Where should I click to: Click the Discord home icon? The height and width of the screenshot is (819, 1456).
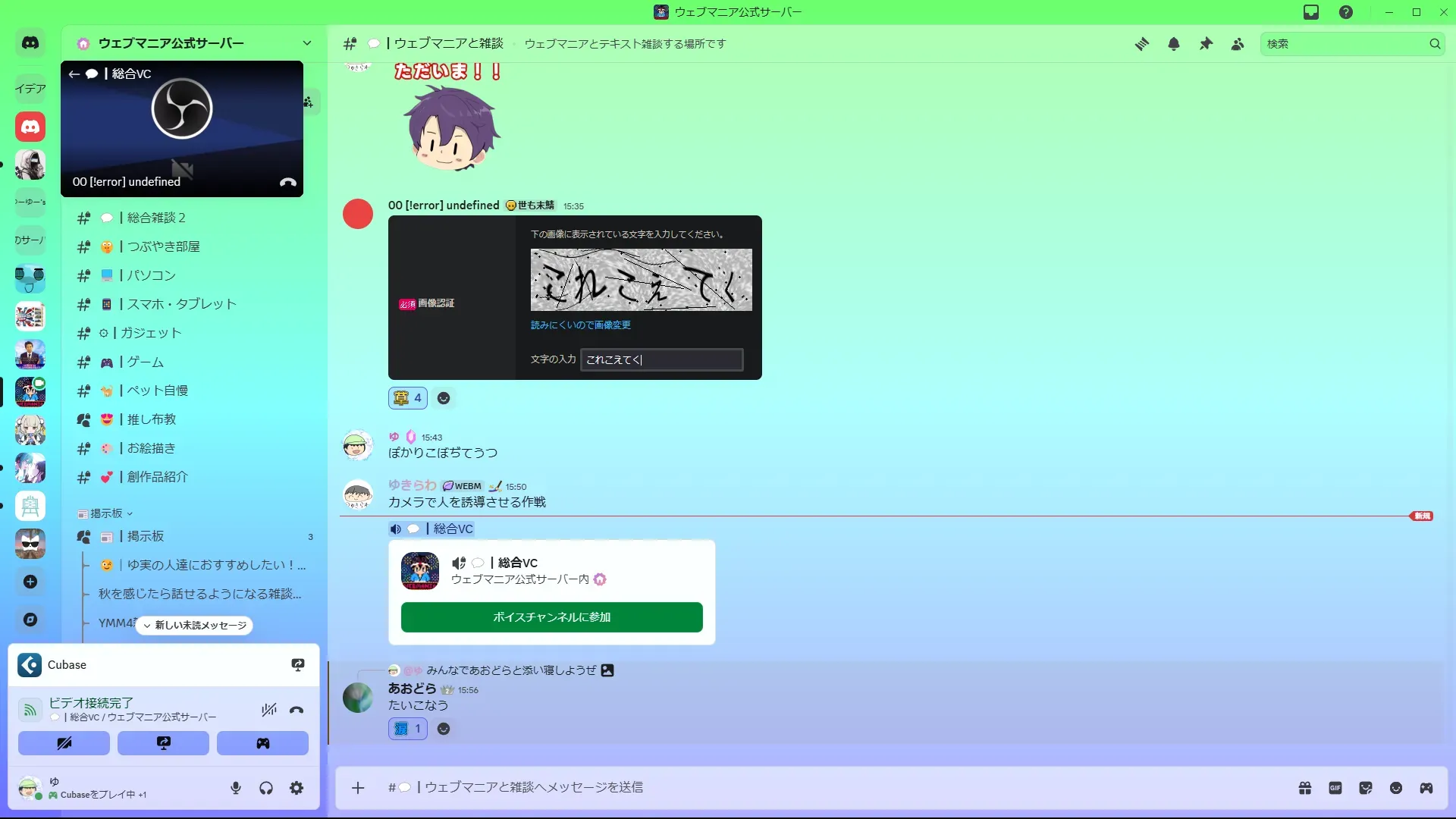(30, 43)
